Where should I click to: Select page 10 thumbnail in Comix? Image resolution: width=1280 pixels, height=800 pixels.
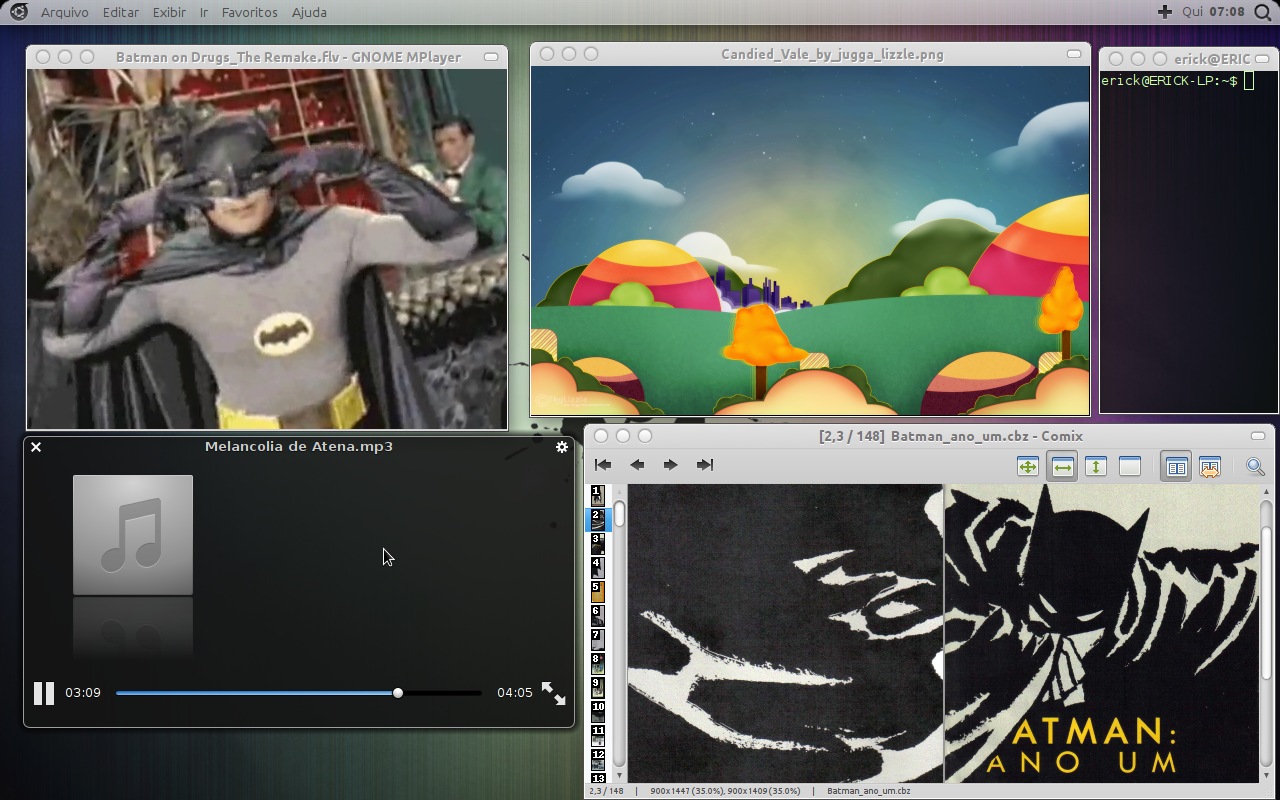598,712
